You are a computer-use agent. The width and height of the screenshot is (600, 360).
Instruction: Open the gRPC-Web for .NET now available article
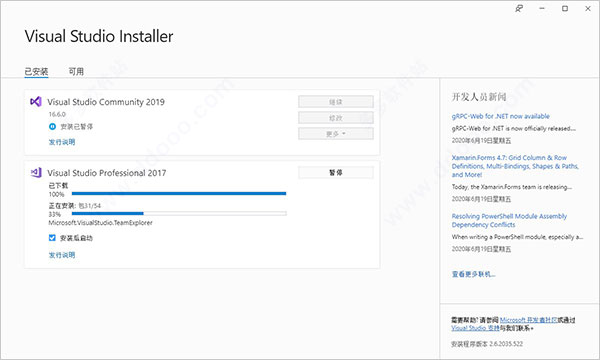pyautogui.click(x=501, y=116)
